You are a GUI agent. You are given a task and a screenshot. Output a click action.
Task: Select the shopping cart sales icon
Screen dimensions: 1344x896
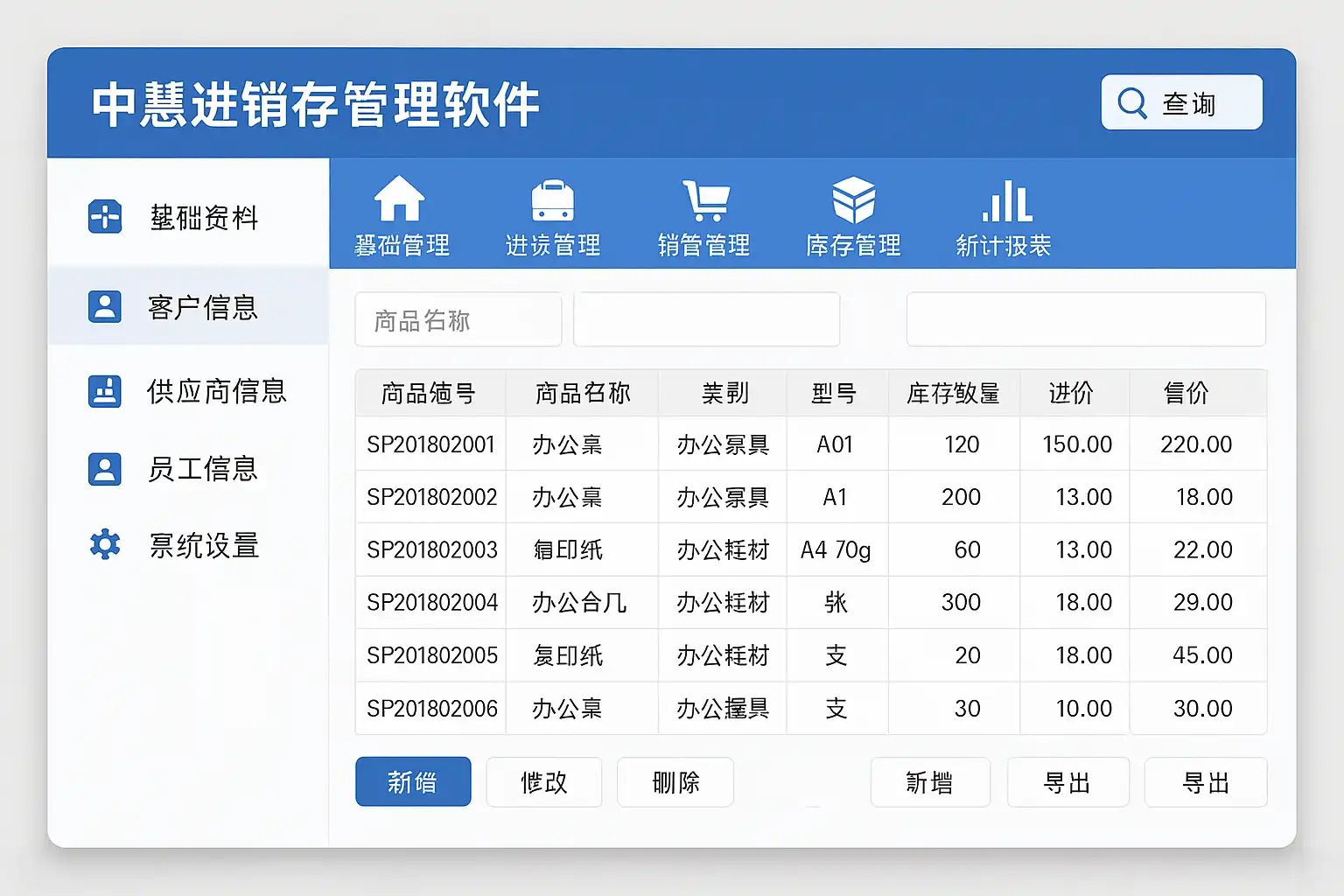coord(705,200)
